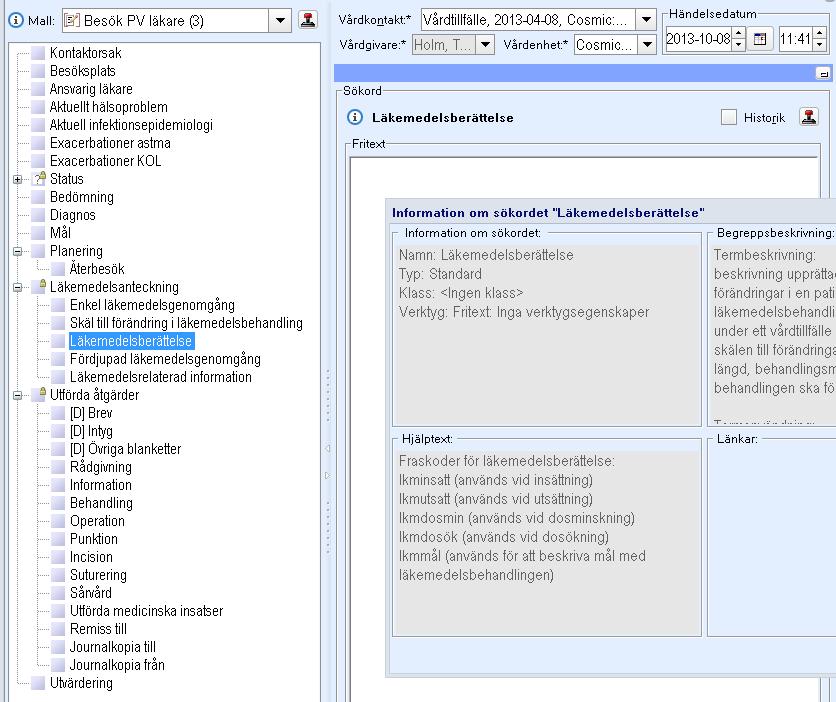Select Journalkopia till tree item

click(112, 647)
